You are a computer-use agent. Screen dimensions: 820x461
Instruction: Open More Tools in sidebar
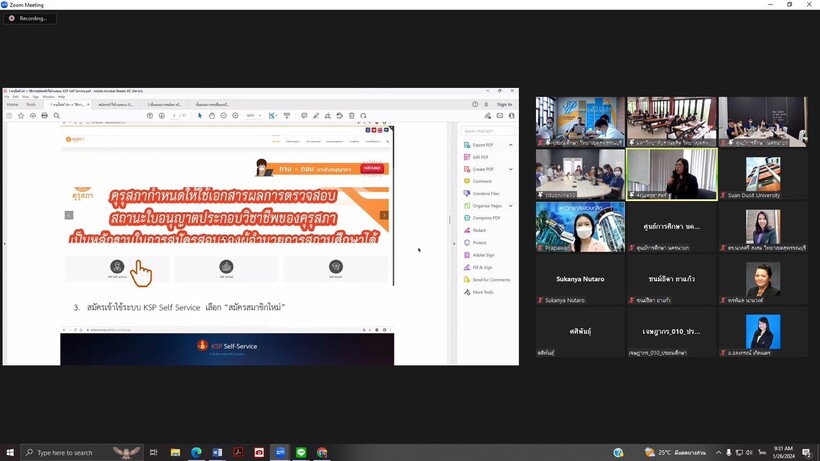tap(482, 292)
